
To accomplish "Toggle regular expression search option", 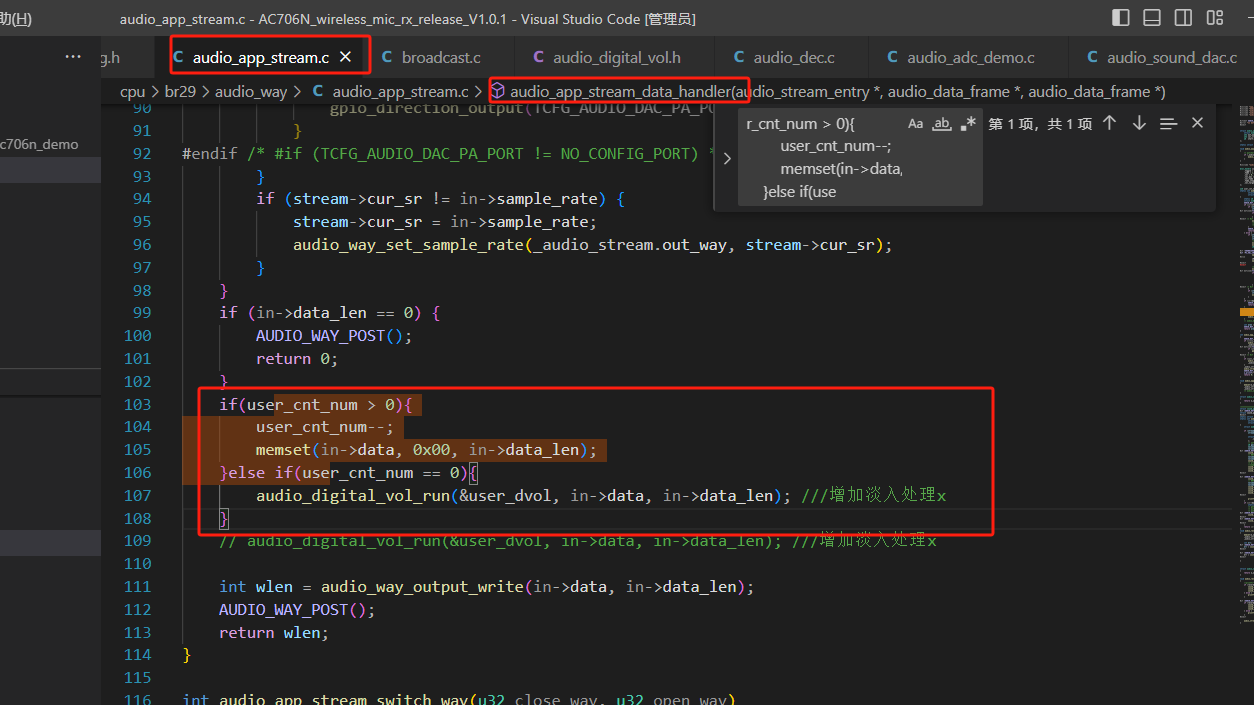I will pos(967,124).
